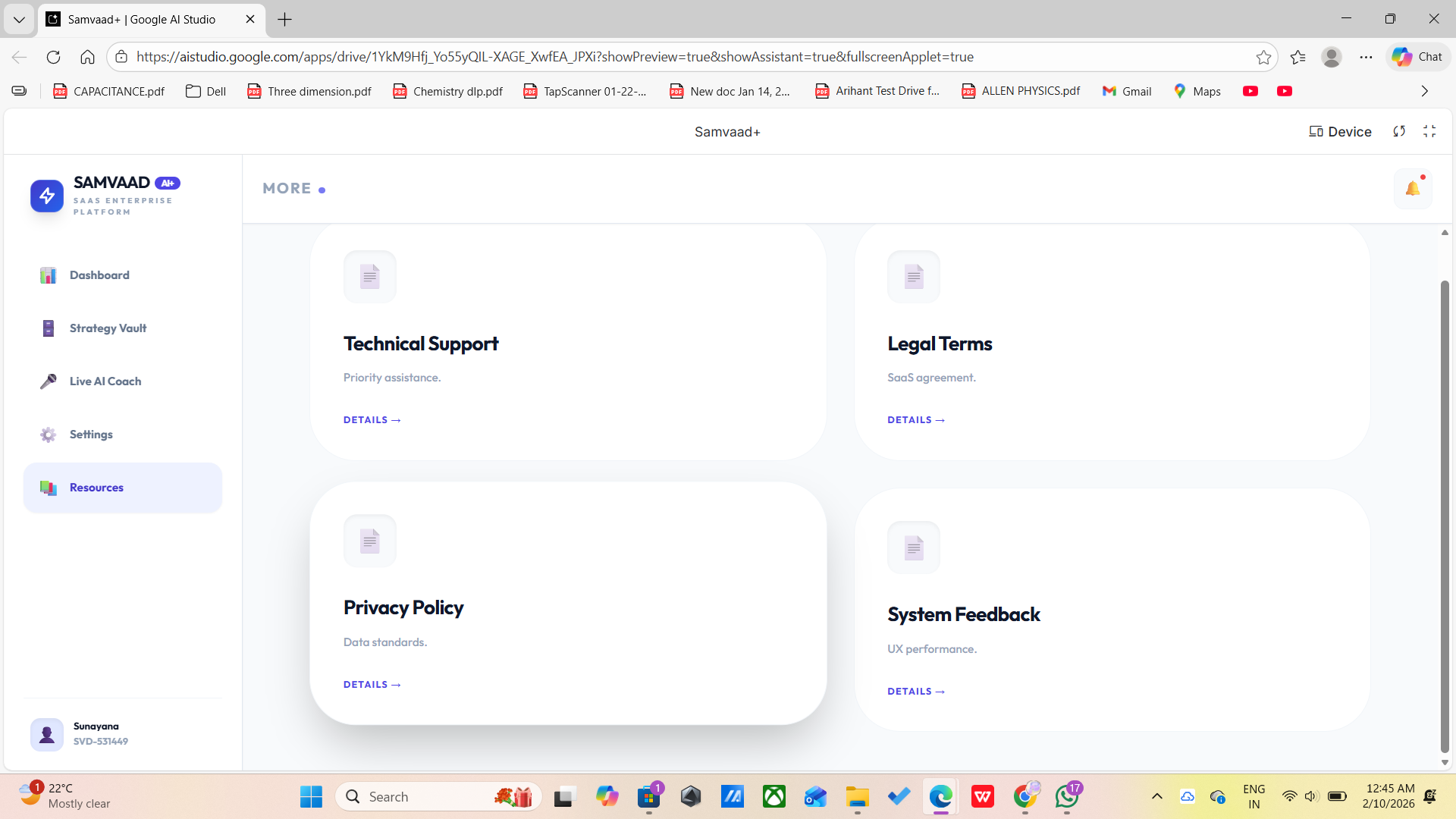
Task: Open Strategy Vault in the sidebar
Action: tap(108, 328)
